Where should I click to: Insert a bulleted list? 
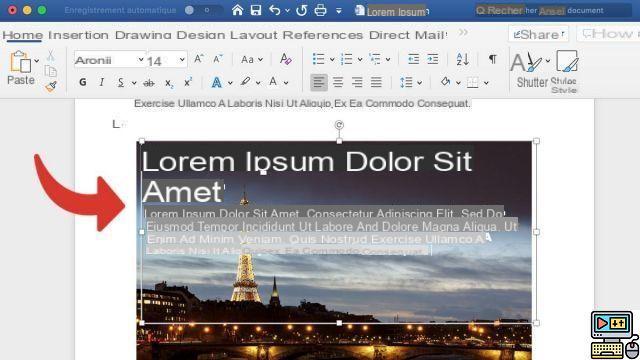coord(318,60)
